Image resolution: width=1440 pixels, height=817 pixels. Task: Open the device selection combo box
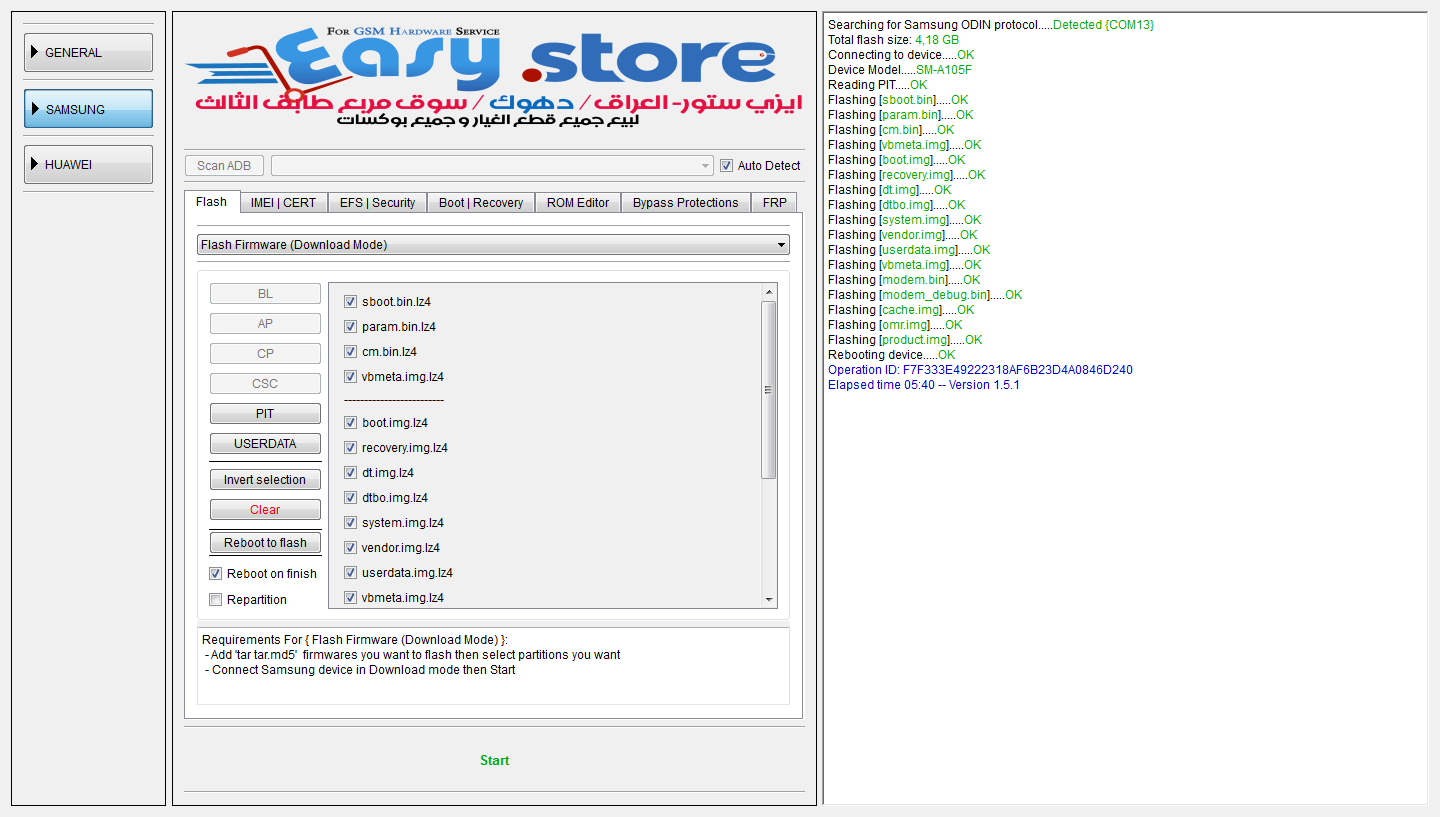[492, 166]
